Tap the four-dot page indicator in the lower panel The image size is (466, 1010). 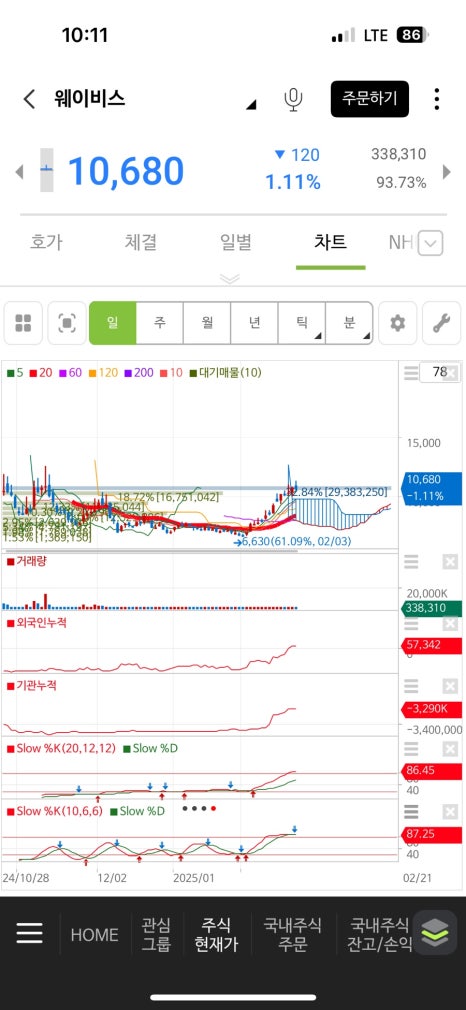[x=199, y=808]
